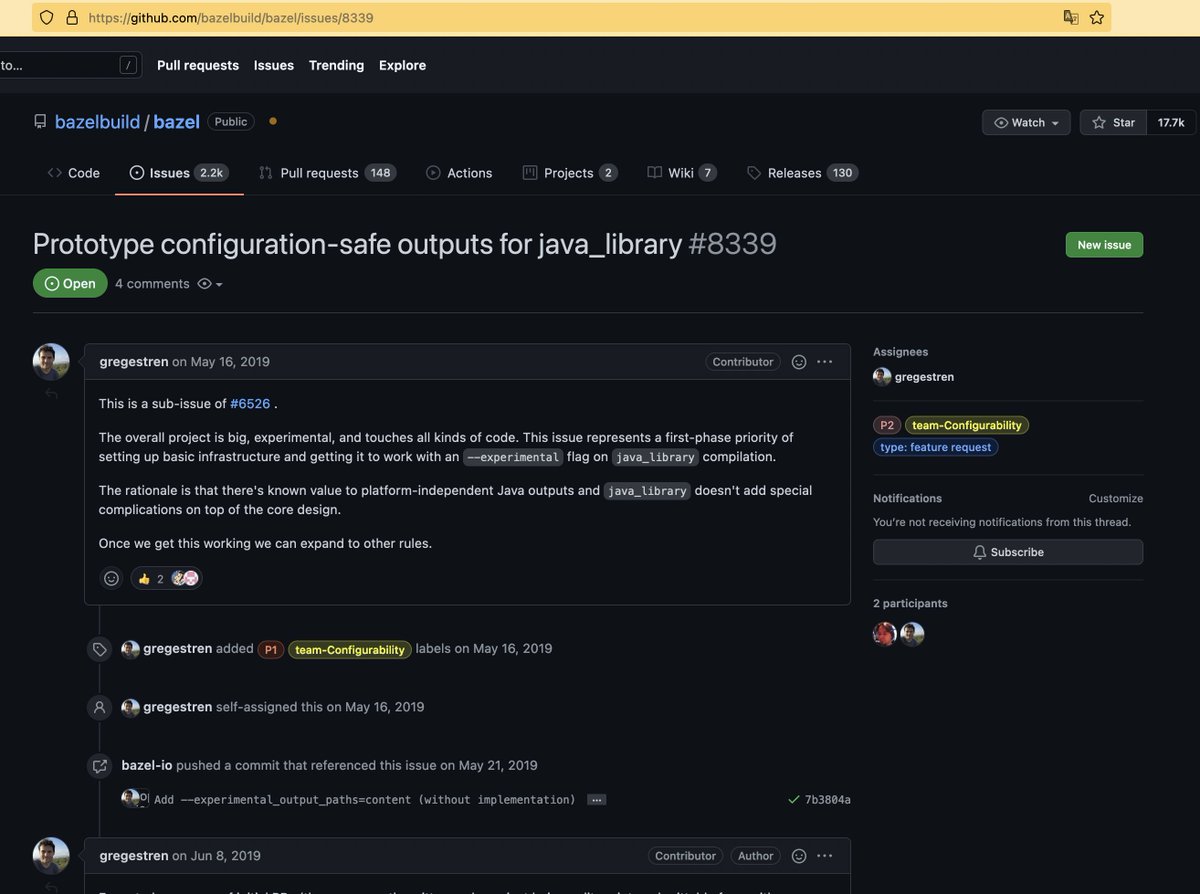Open the experimental_output_paths commit message link

tap(365, 800)
